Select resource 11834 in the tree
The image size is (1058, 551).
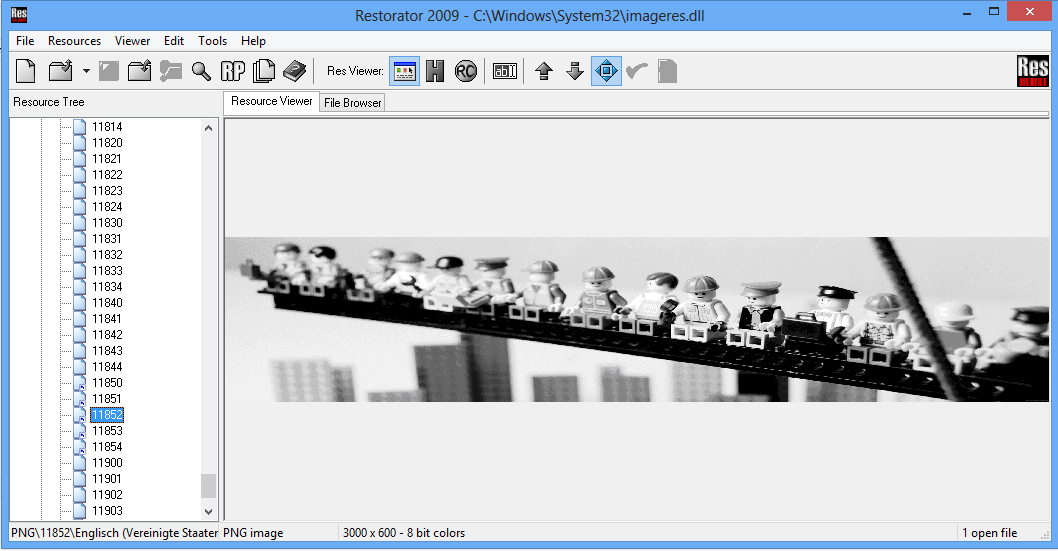tap(107, 287)
